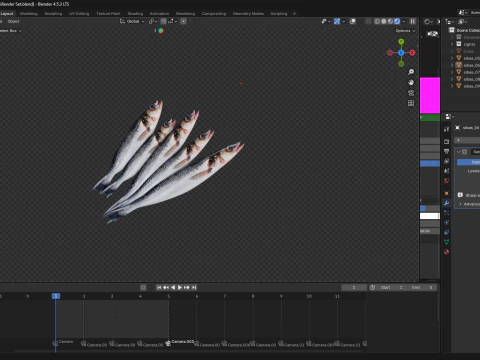Go to the Animation workspace tab
The width and height of the screenshot is (480, 360).
click(159, 14)
